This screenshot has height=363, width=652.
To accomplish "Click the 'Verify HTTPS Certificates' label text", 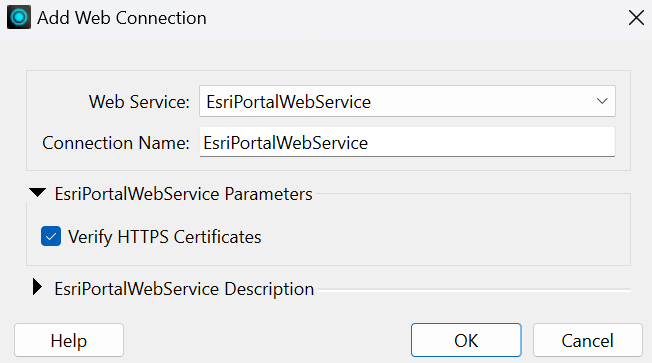I will pyautogui.click(x=165, y=237).
